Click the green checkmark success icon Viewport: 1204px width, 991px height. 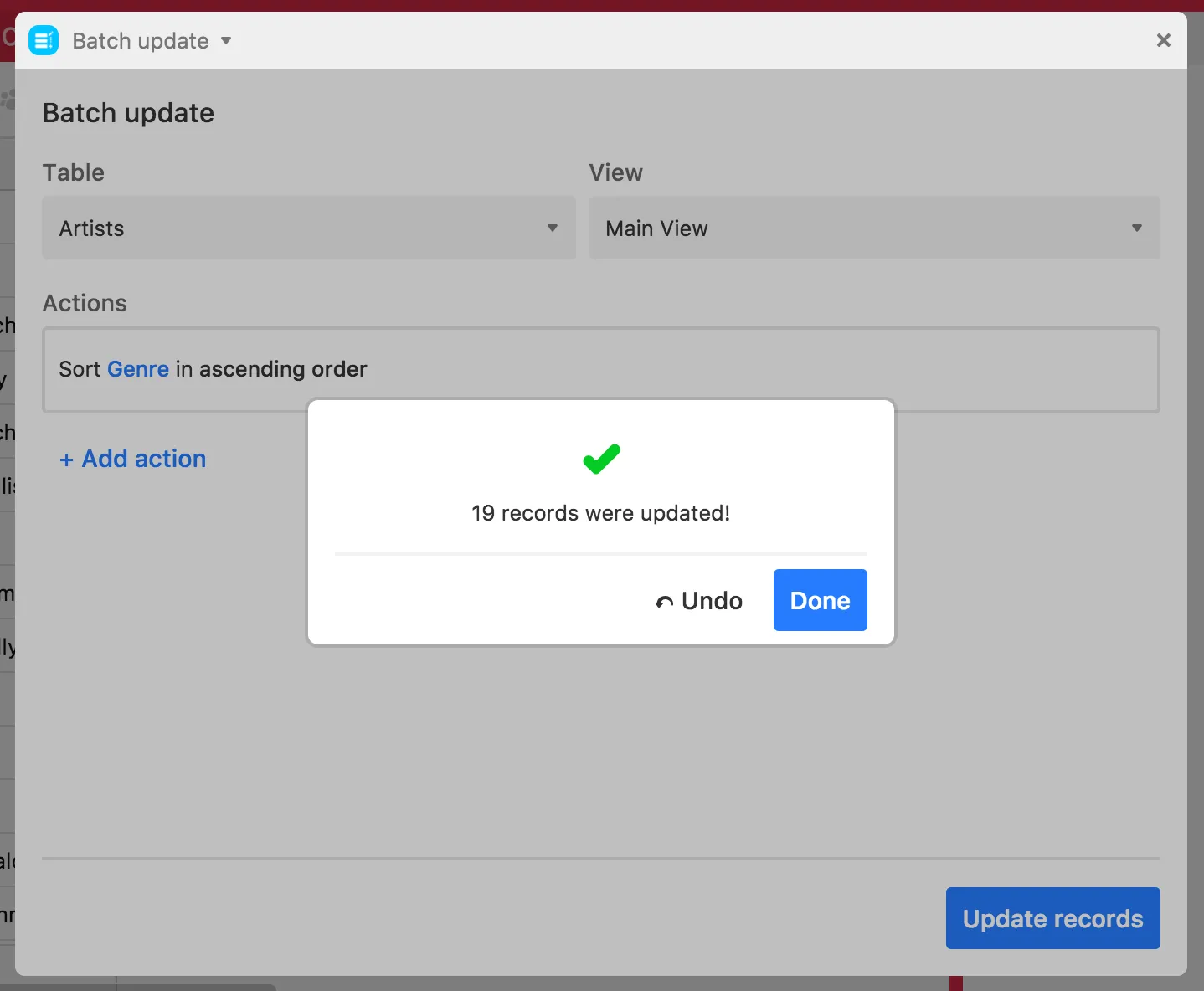point(601,459)
